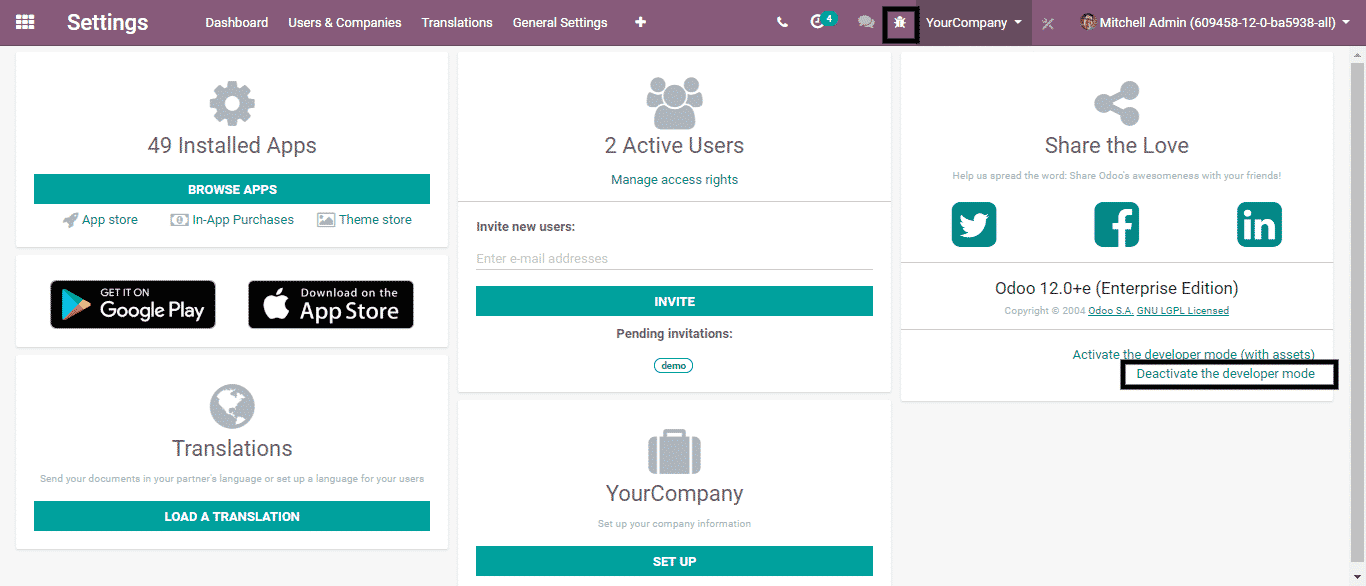Click the Browse Apps button
Viewport: 1366px width, 586px height.
(x=232, y=189)
